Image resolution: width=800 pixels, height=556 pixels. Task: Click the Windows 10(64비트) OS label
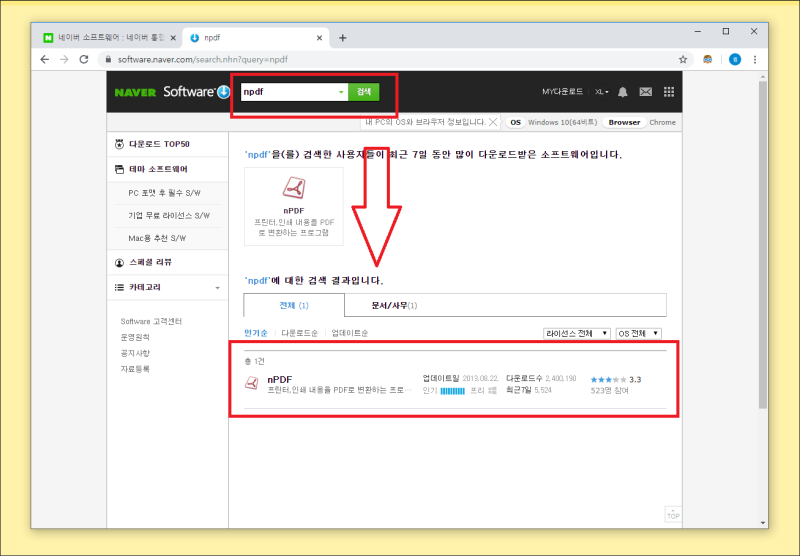coord(562,122)
